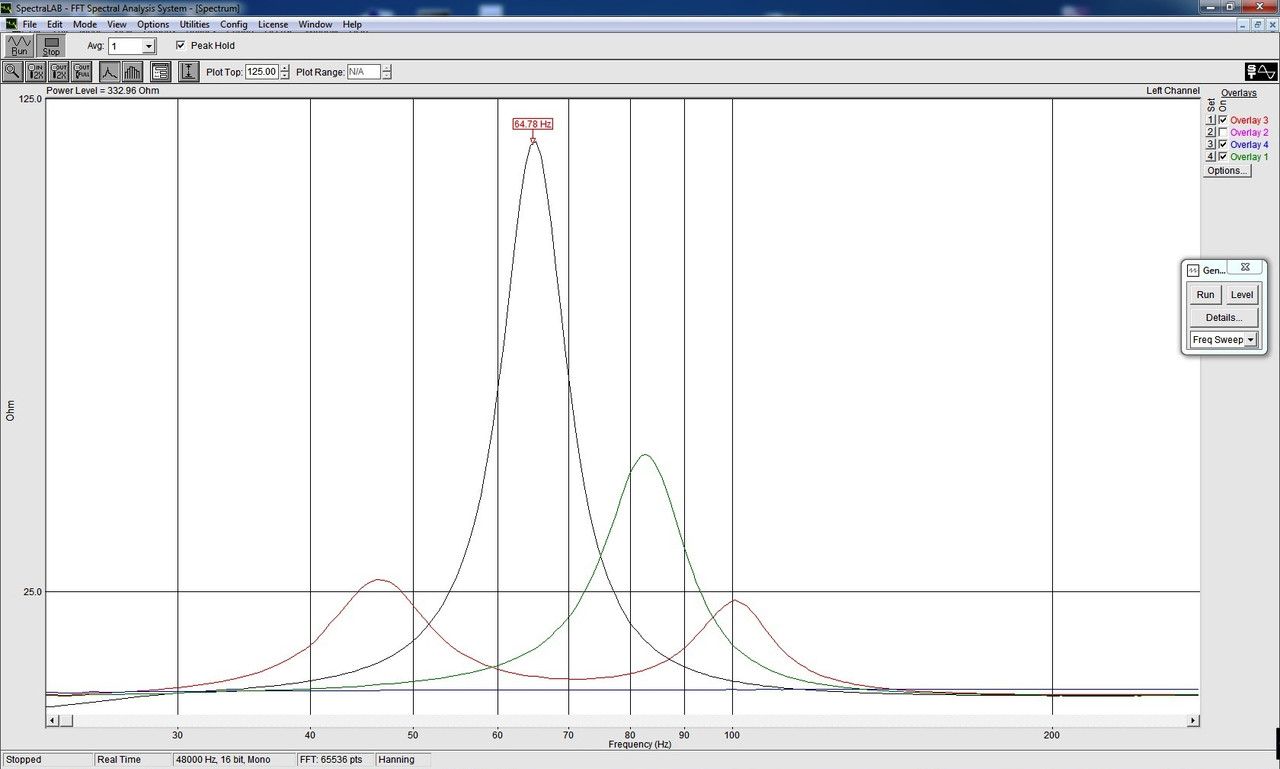The height and width of the screenshot is (769, 1280).
Task: Start the analyzer with the Run toolbar button
Action: [19, 45]
